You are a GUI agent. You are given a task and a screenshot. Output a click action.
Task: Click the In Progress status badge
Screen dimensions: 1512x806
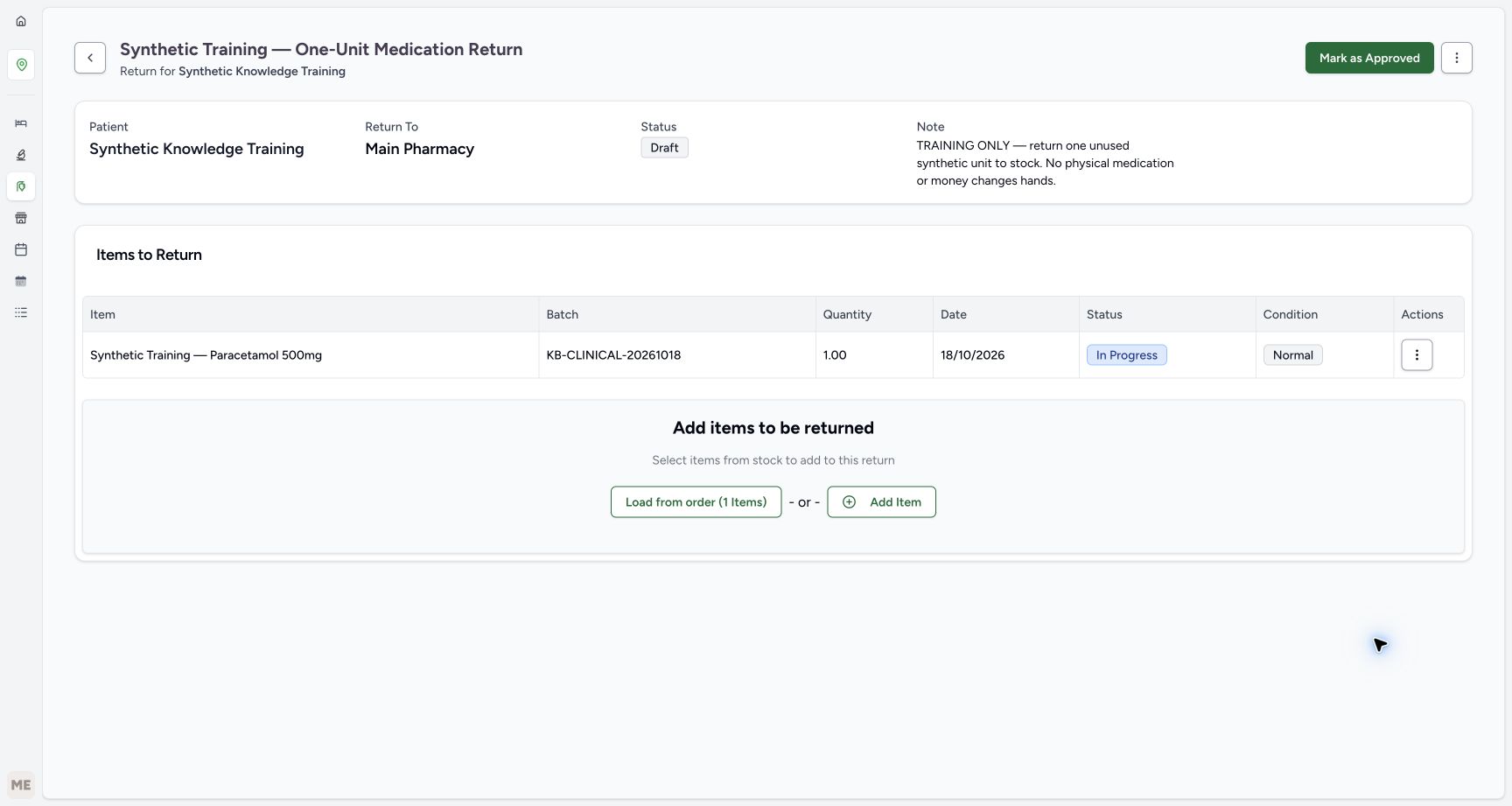coord(1126,355)
